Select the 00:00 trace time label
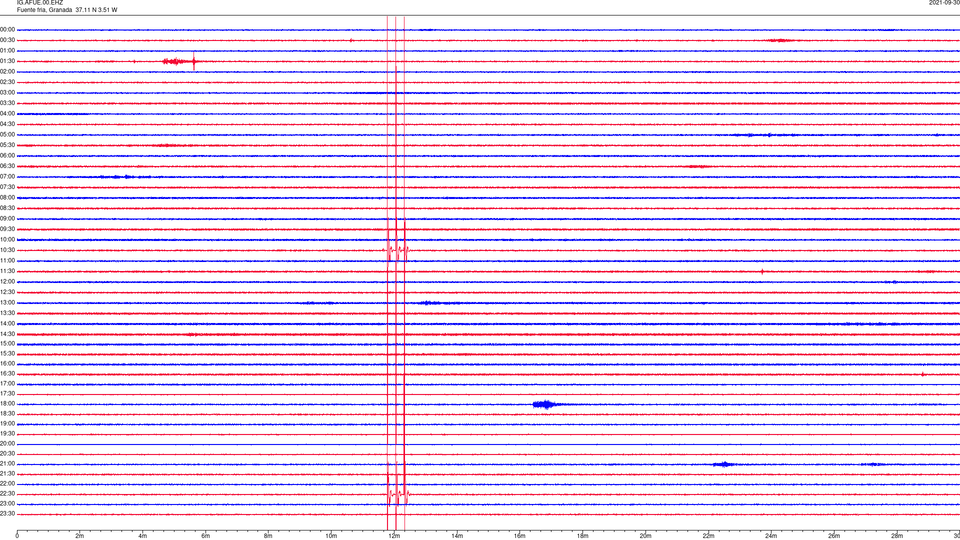This screenshot has width=960, height=540. click(x=7, y=29)
